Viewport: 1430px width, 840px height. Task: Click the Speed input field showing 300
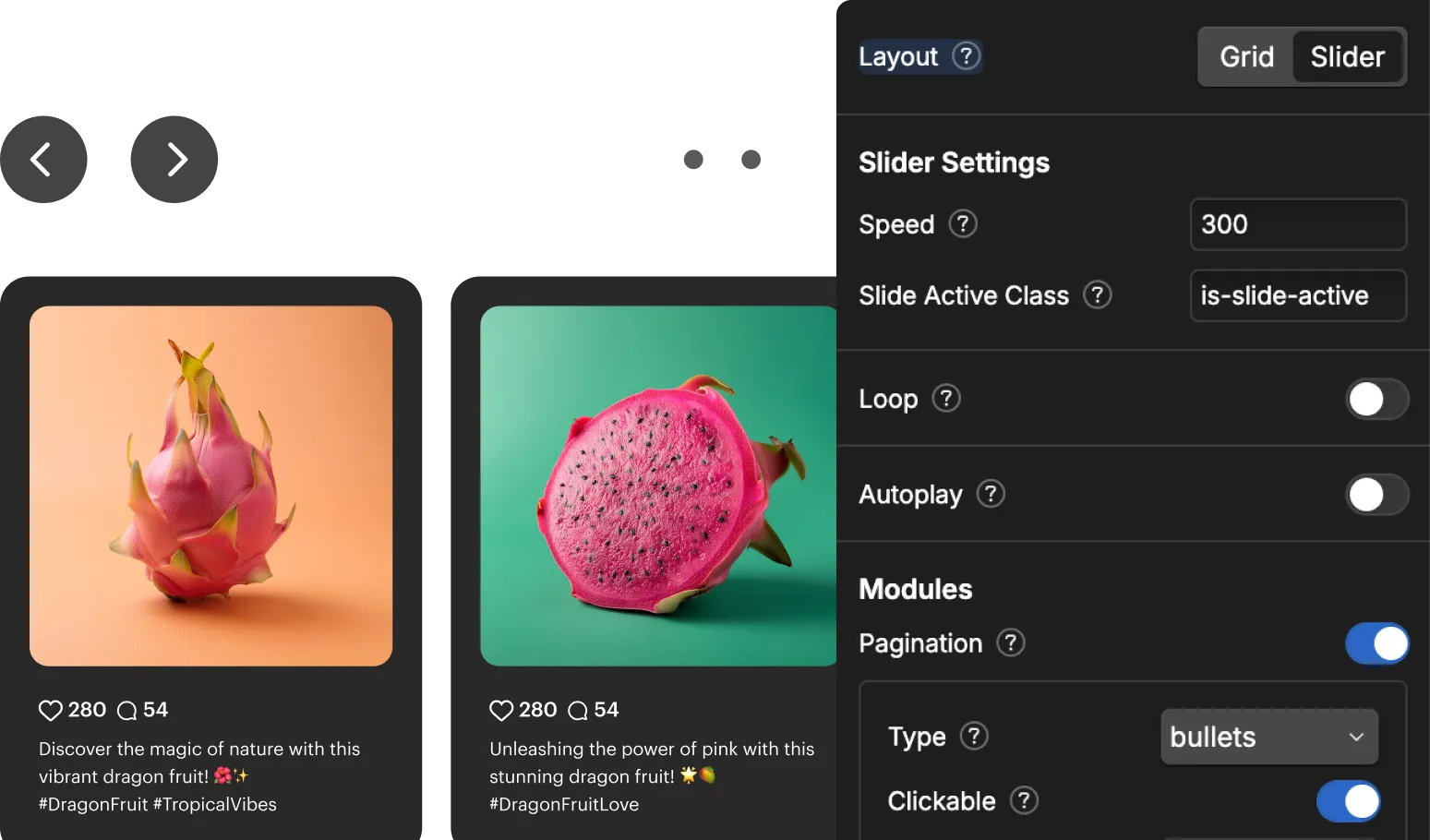click(1298, 224)
